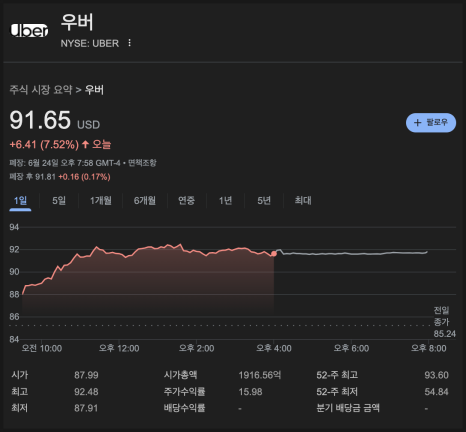Select the 1일 chart range tab
This screenshot has width=466, height=432.
click(20, 200)
